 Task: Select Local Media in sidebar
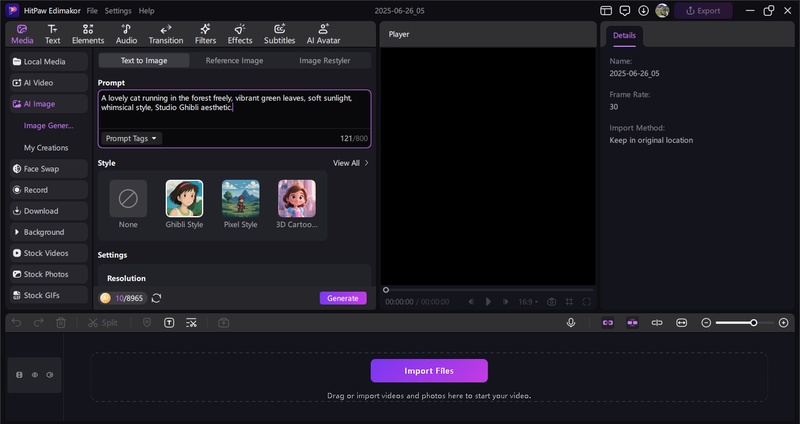coord(49,61)
